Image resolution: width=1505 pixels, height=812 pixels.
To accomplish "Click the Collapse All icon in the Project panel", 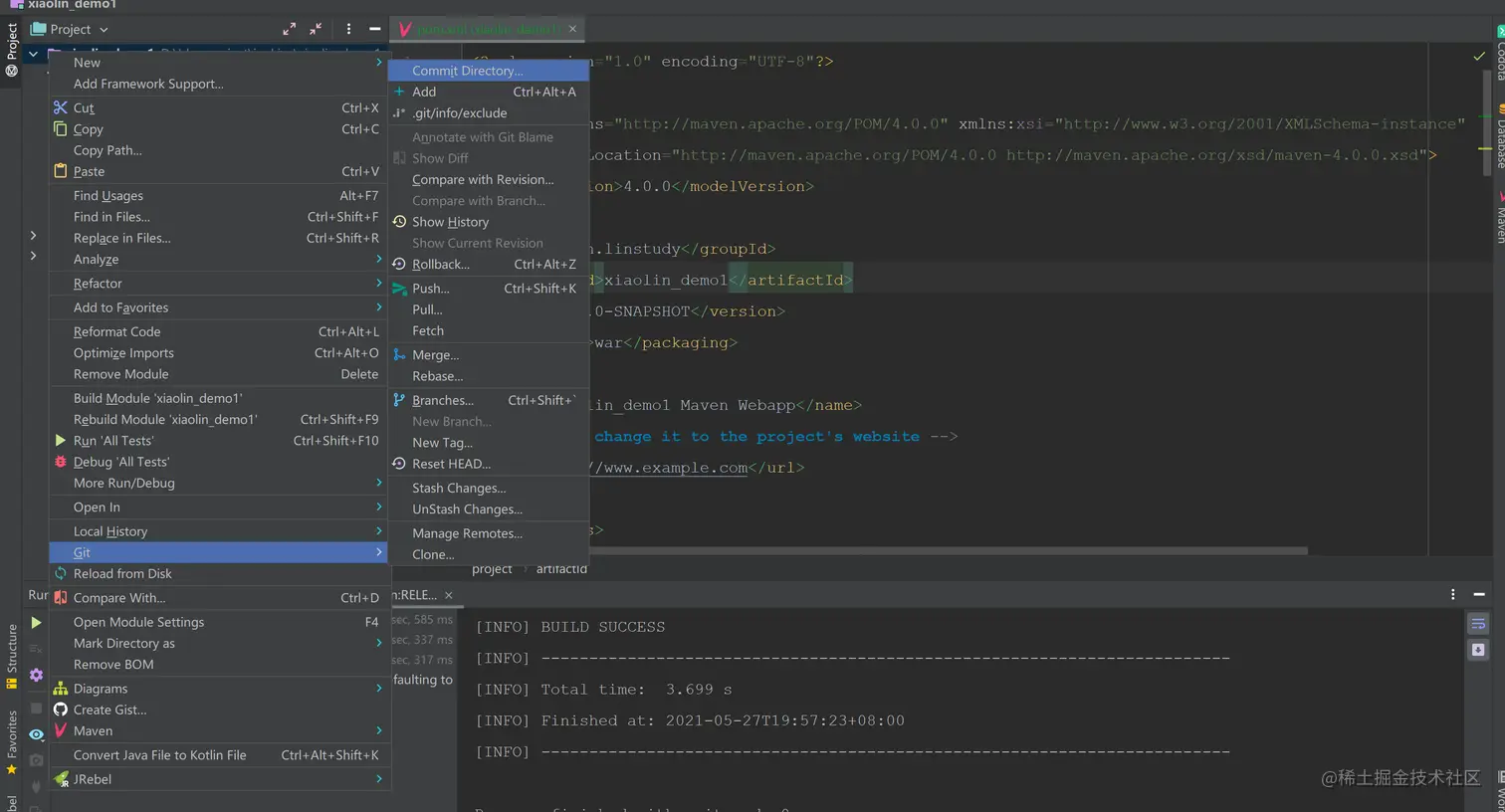I will [316, 29].
